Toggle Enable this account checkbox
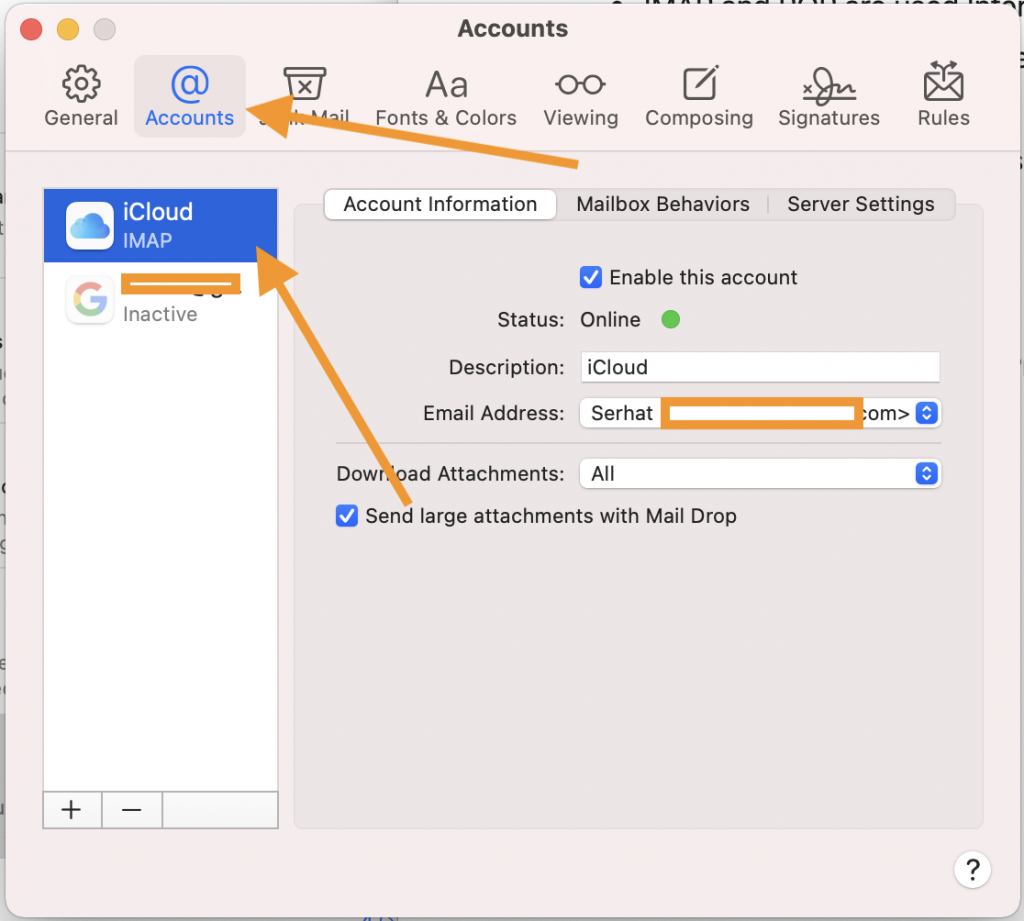The width and height of the screenshot is (1024, 921). pos(590,277)
